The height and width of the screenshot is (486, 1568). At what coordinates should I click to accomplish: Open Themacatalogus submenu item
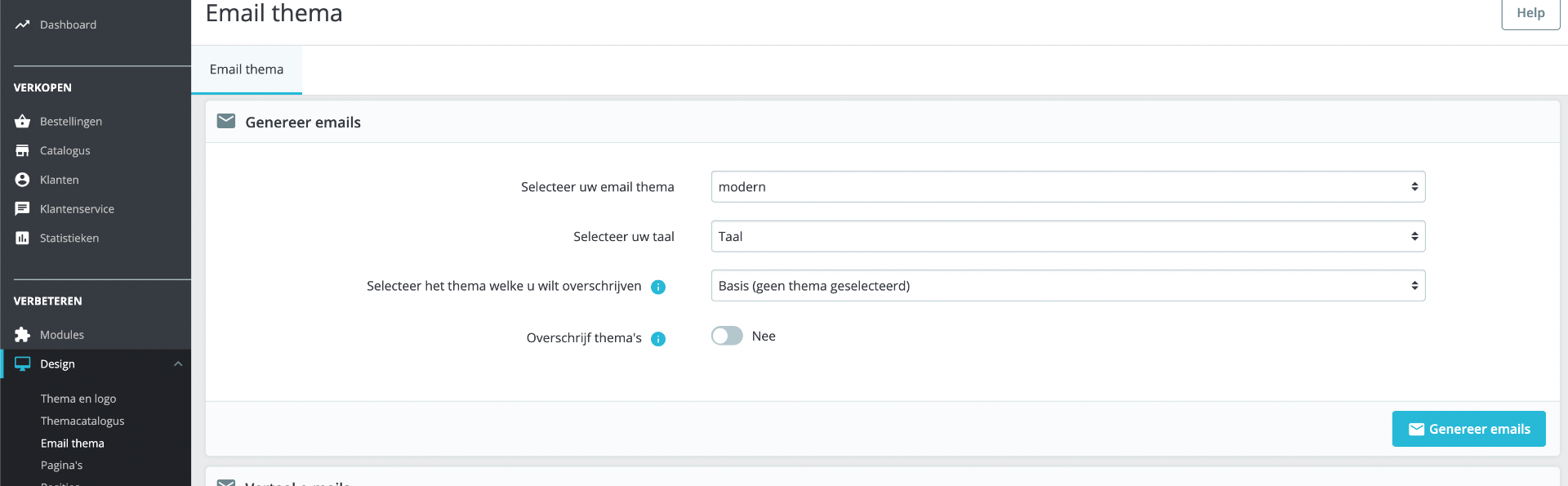point(82,421)
